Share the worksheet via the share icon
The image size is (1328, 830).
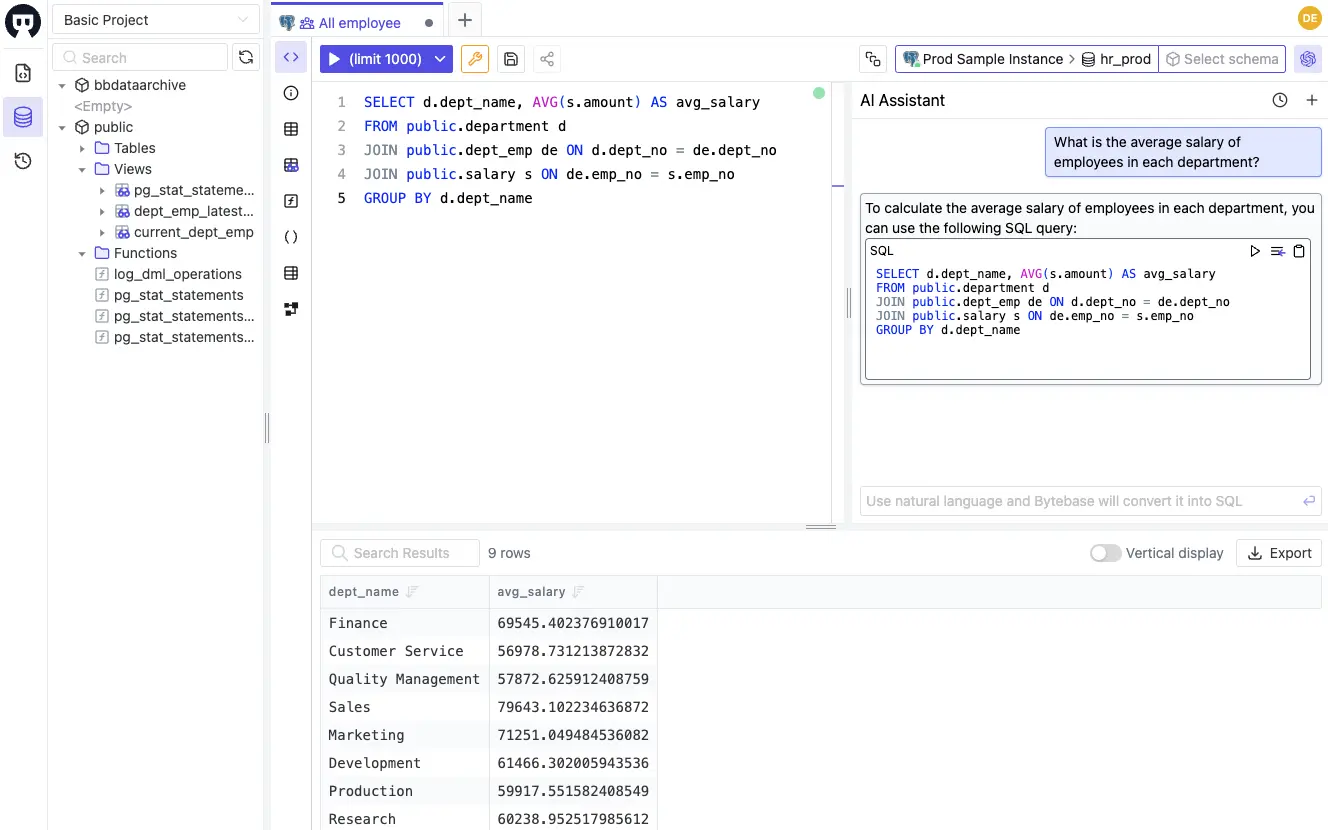546,58
